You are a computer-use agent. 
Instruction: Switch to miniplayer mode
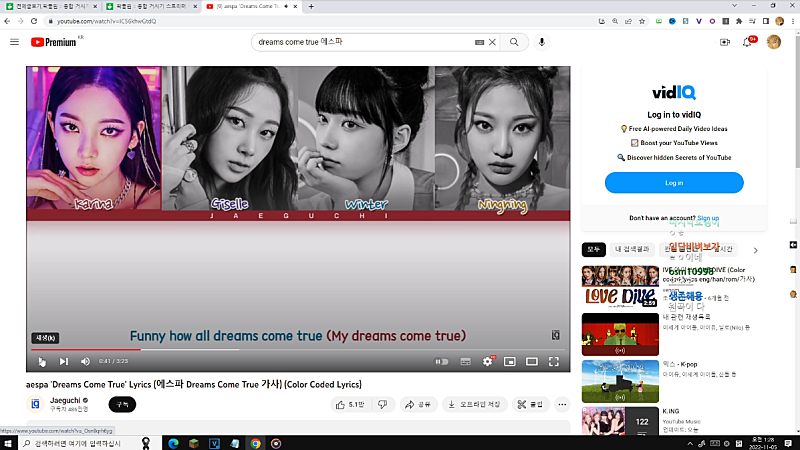coord(510,362)
